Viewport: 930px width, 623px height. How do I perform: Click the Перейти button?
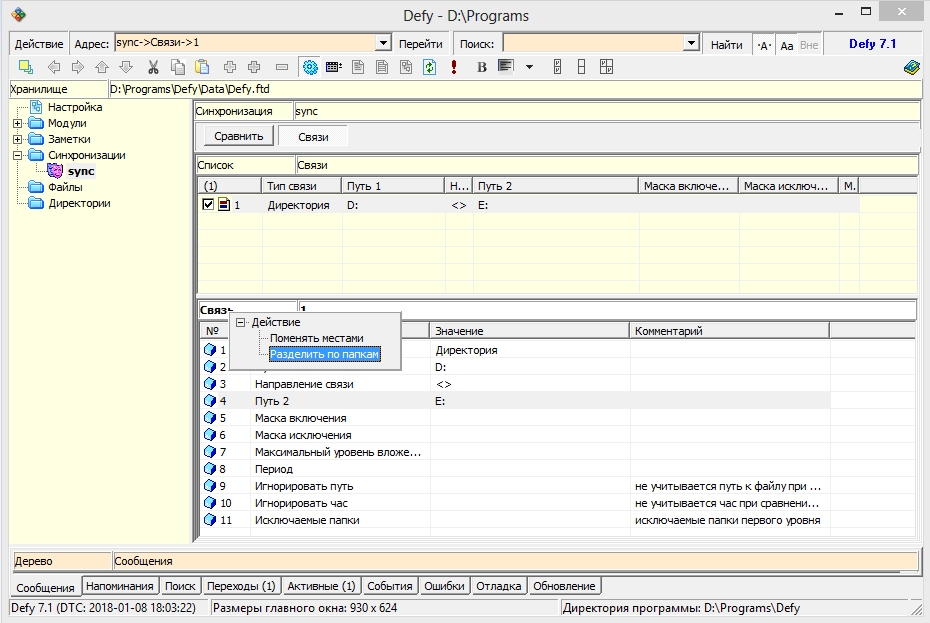tap(421, 44)
